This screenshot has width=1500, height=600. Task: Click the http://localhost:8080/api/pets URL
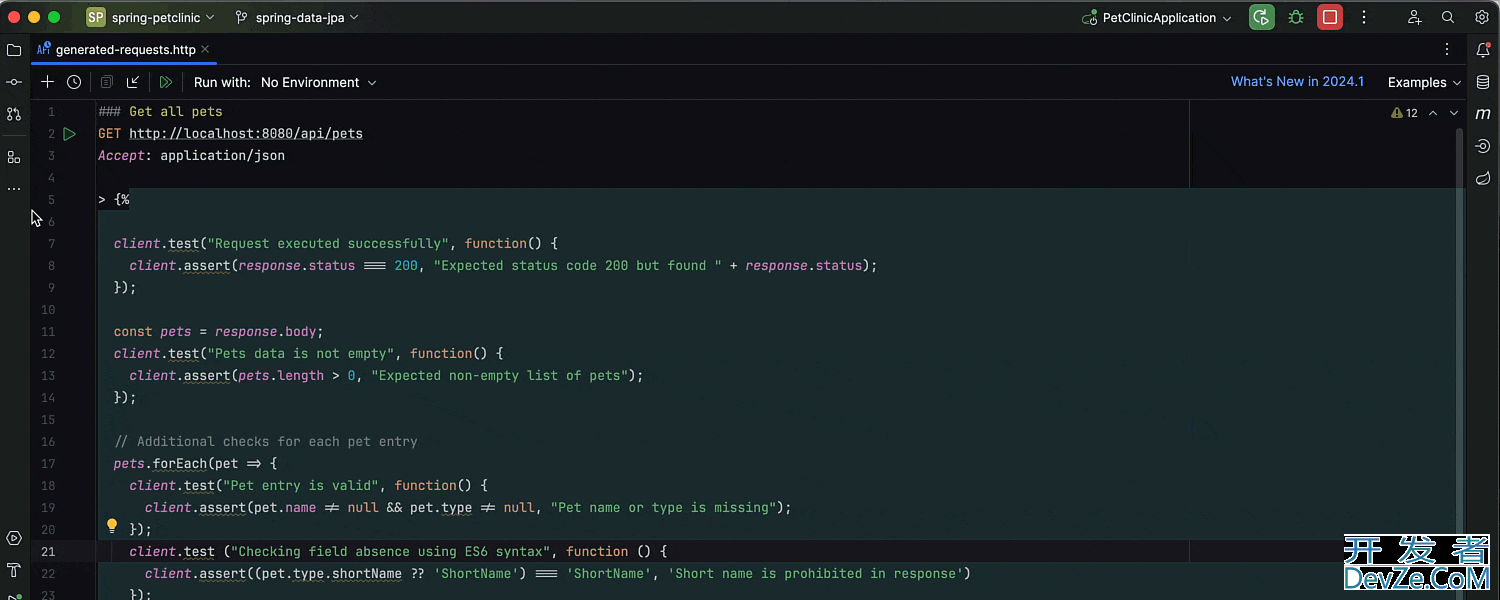[246, 133]
